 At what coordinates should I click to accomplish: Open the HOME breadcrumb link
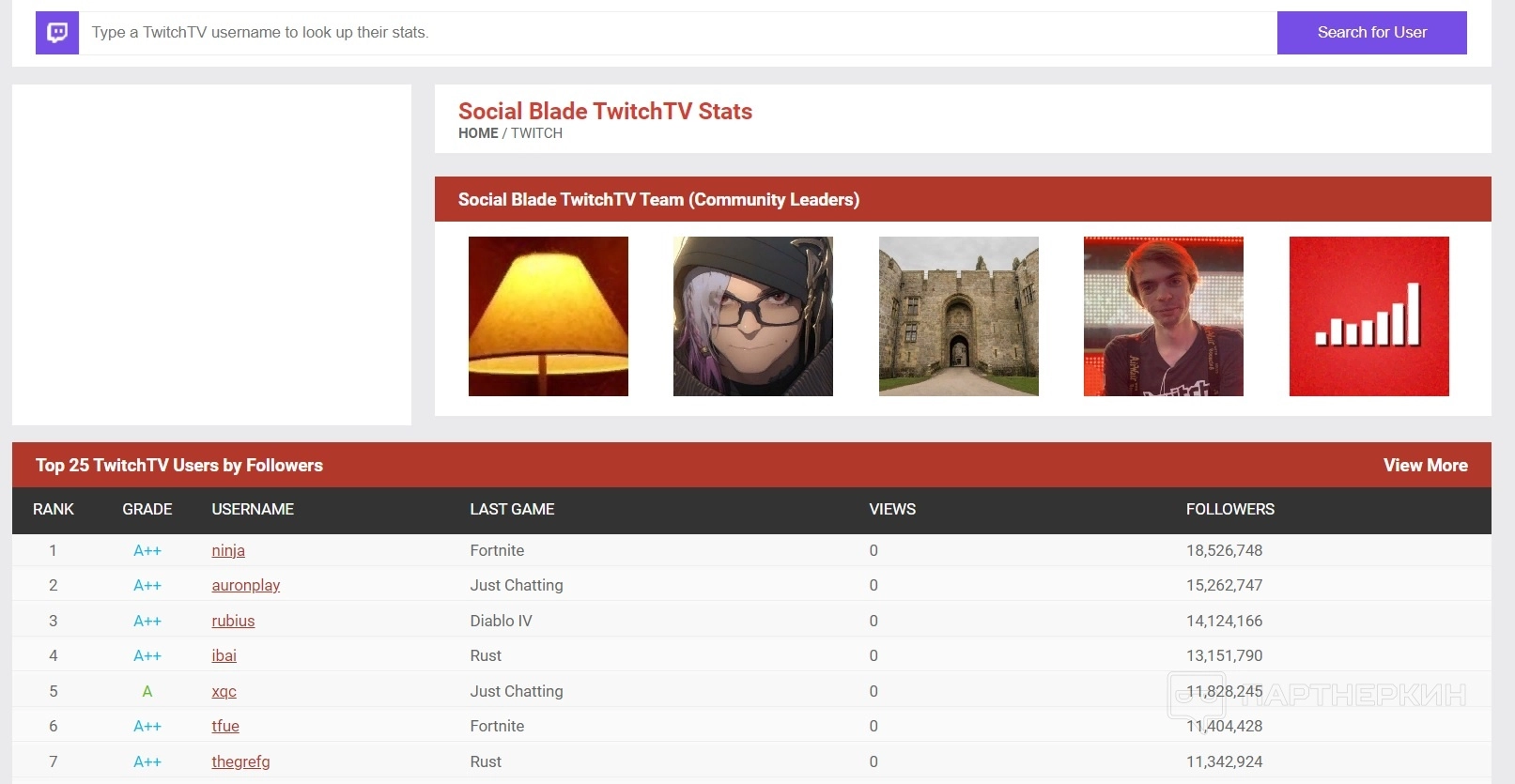[x=478, y=133]
